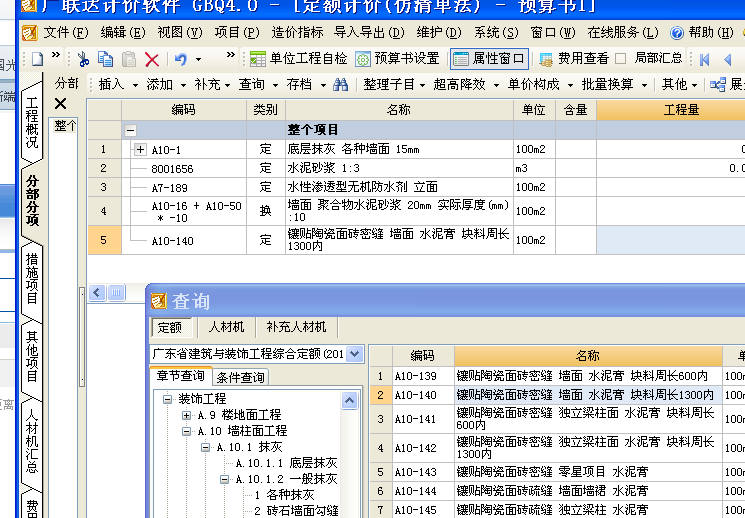The width and height of the screenshot is (745, 518).
Task: Toggle the 属性窗口 button
Action: click(x=489, y=58)
